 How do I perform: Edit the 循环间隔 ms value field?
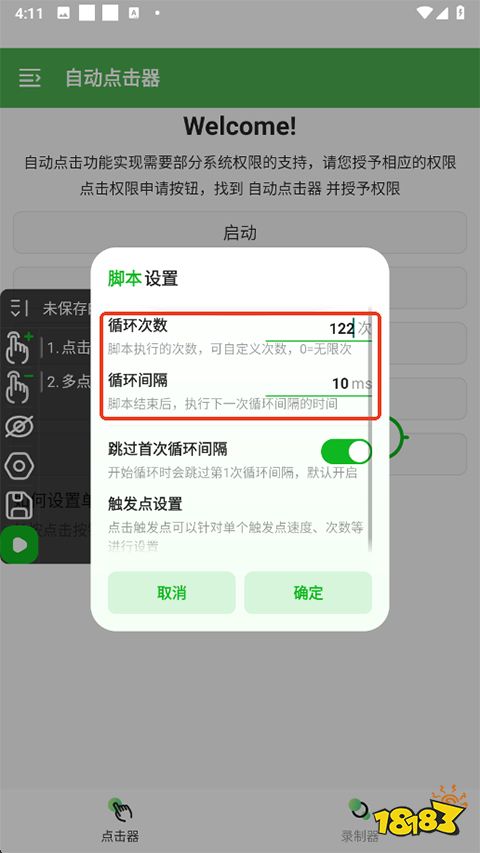click(318, 384)
